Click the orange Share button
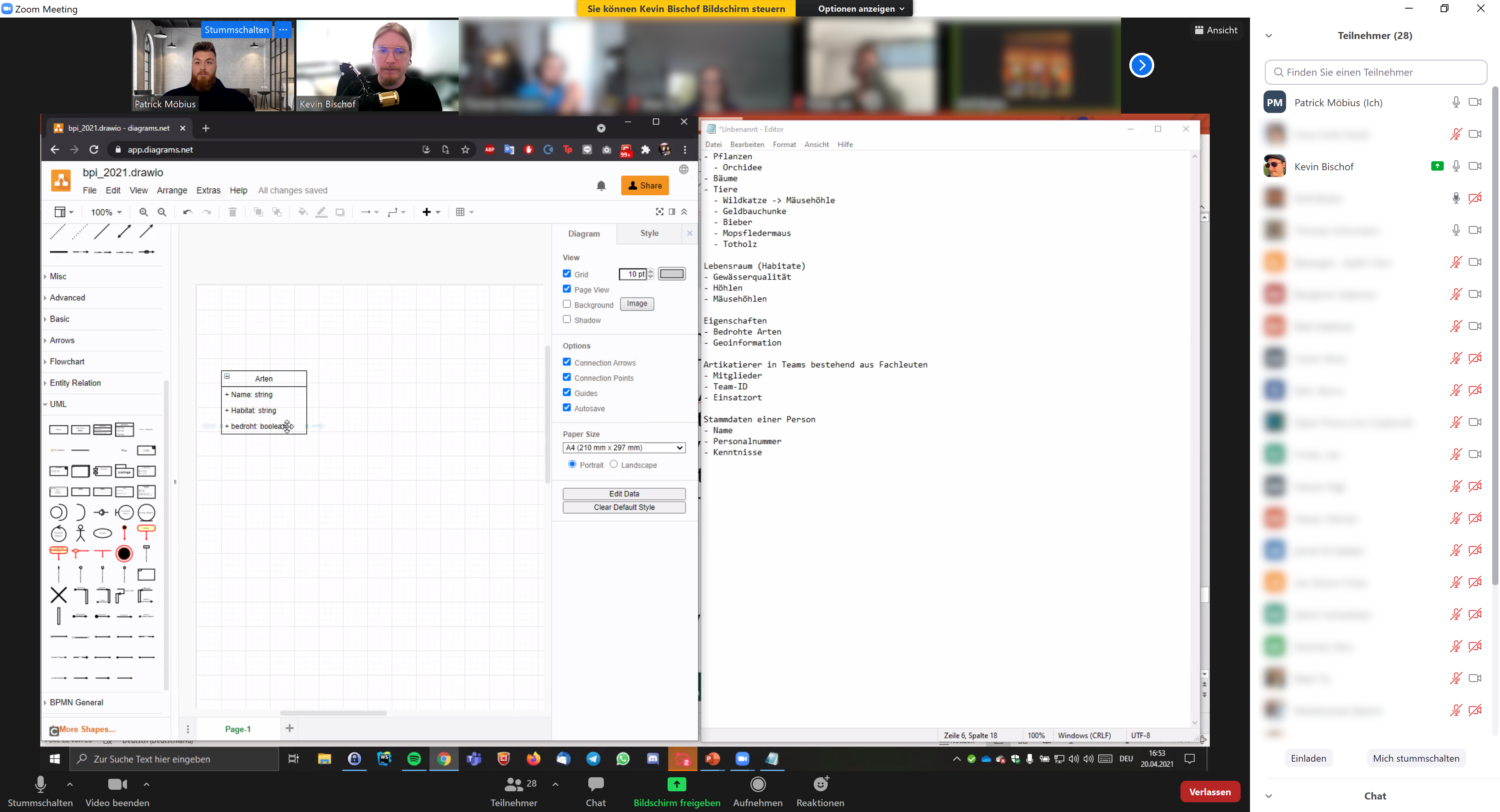 645,186
